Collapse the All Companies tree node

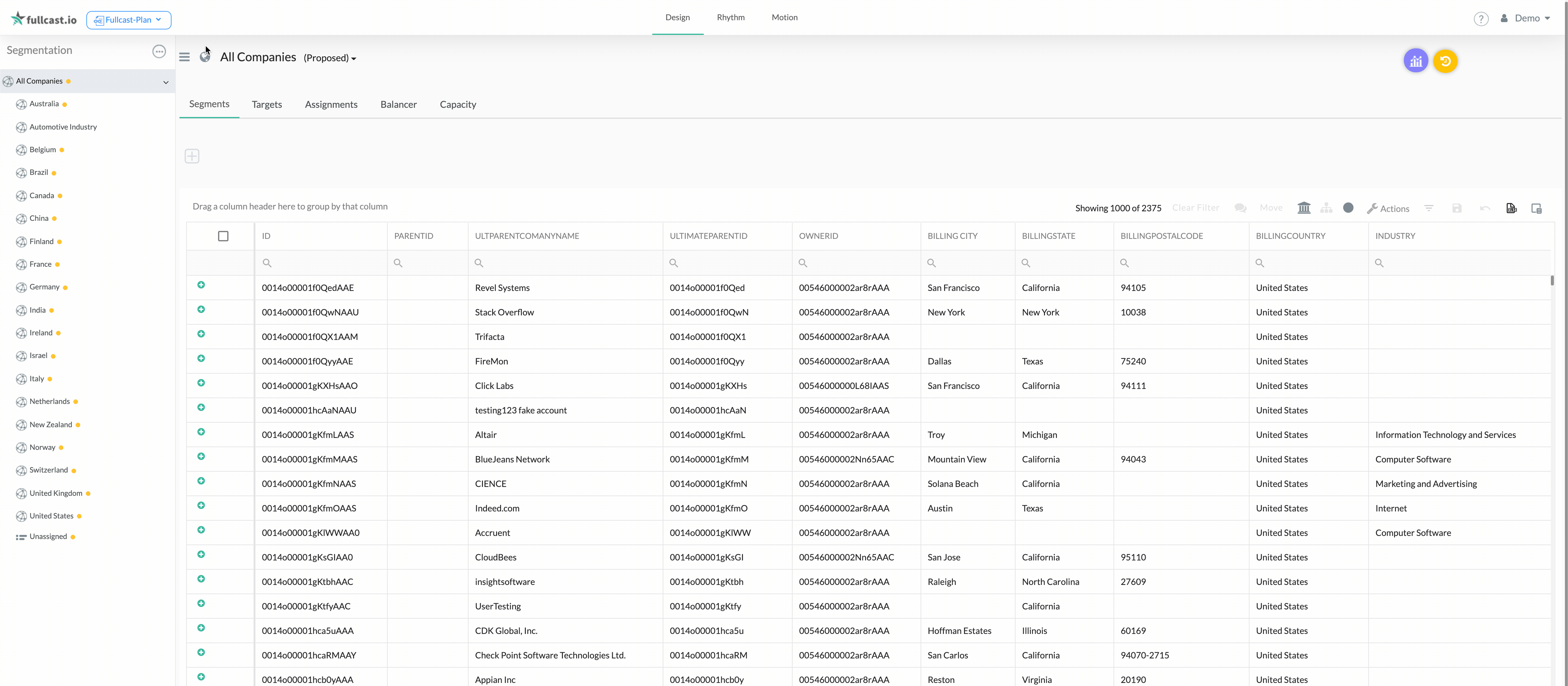[x=166, y=81]
